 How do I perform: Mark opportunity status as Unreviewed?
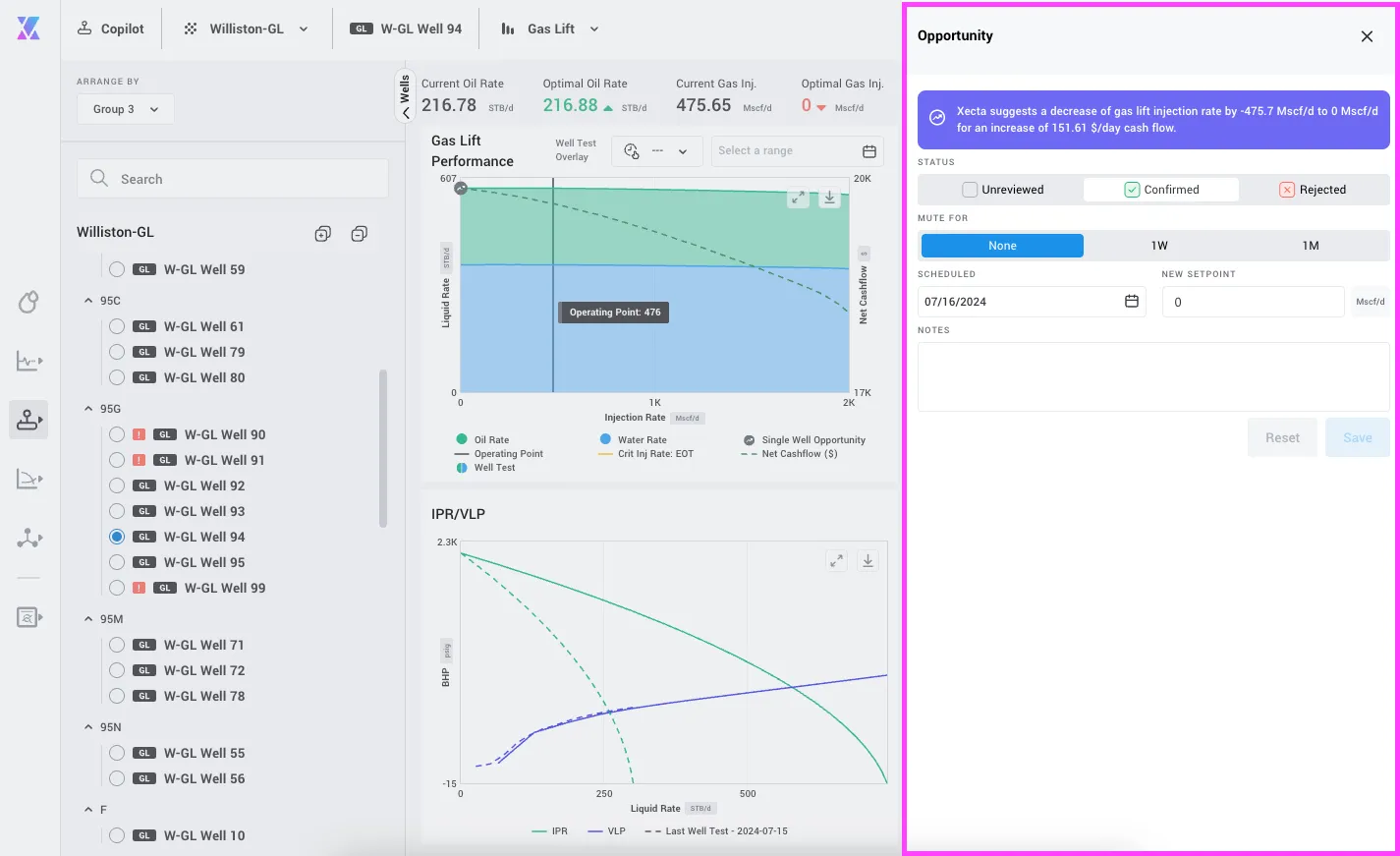coord(1002,190)
